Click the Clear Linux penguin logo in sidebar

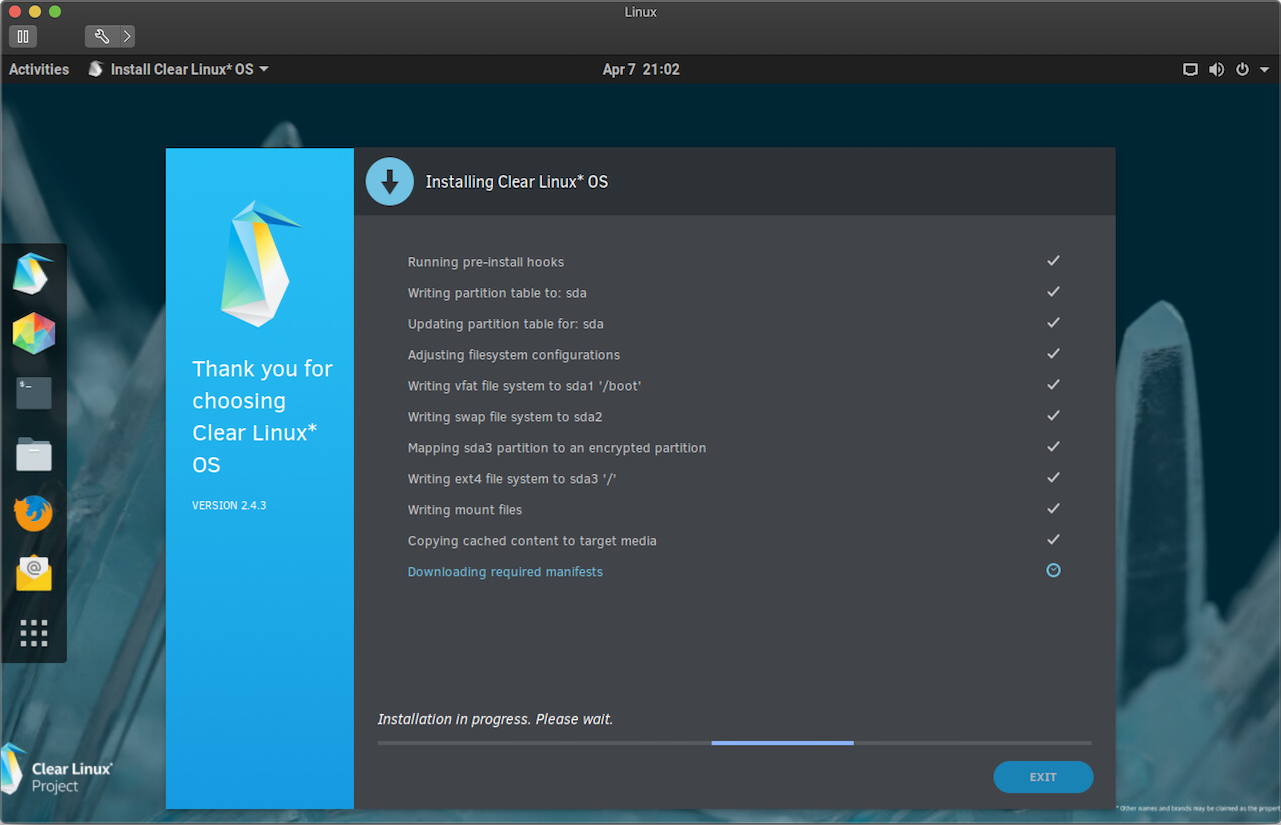click(259, 263)
